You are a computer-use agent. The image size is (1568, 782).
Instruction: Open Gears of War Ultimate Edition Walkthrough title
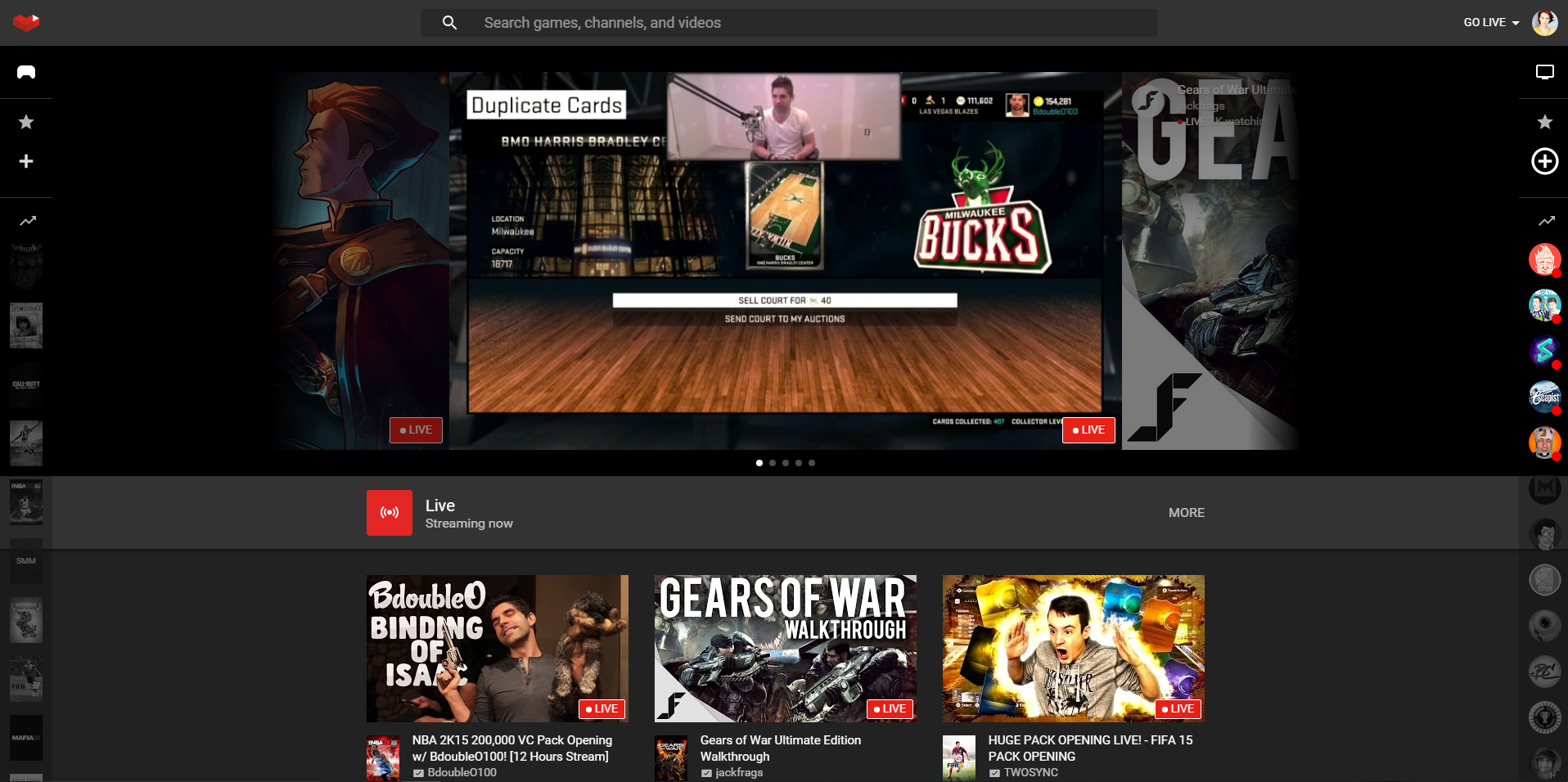coord(781,748)
